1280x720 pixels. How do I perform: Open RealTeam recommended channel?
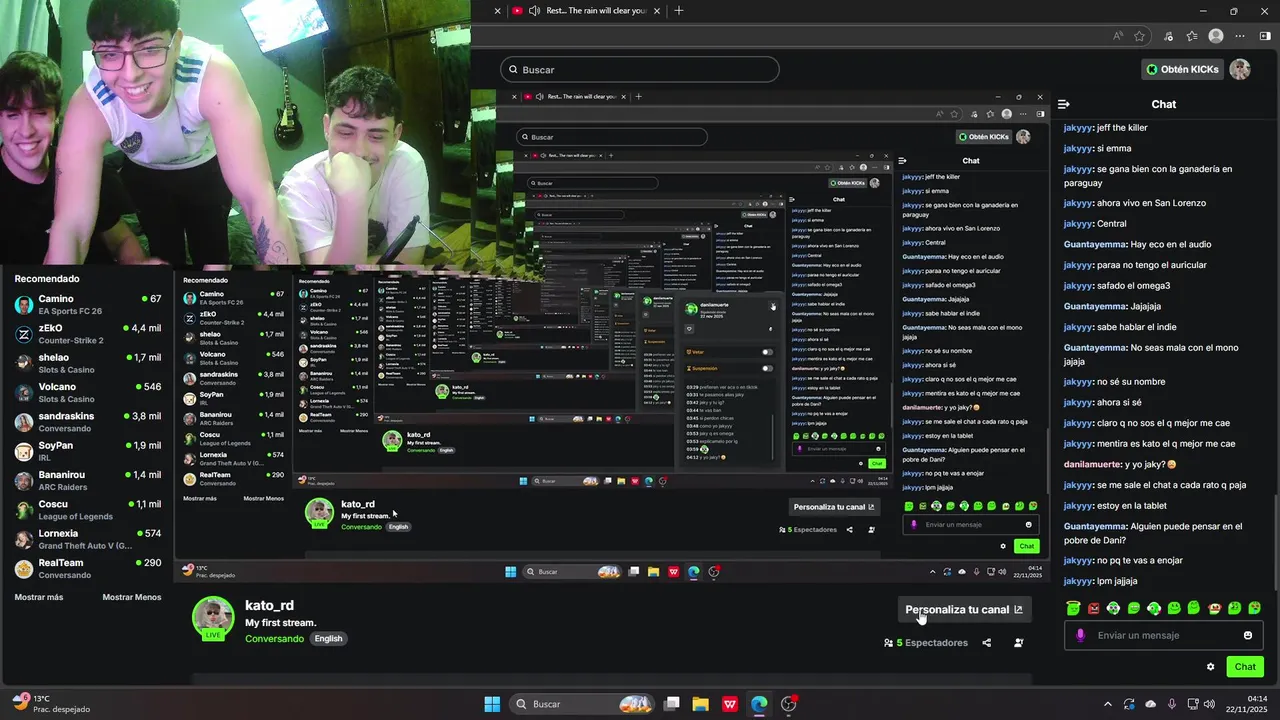pos(88,568)
